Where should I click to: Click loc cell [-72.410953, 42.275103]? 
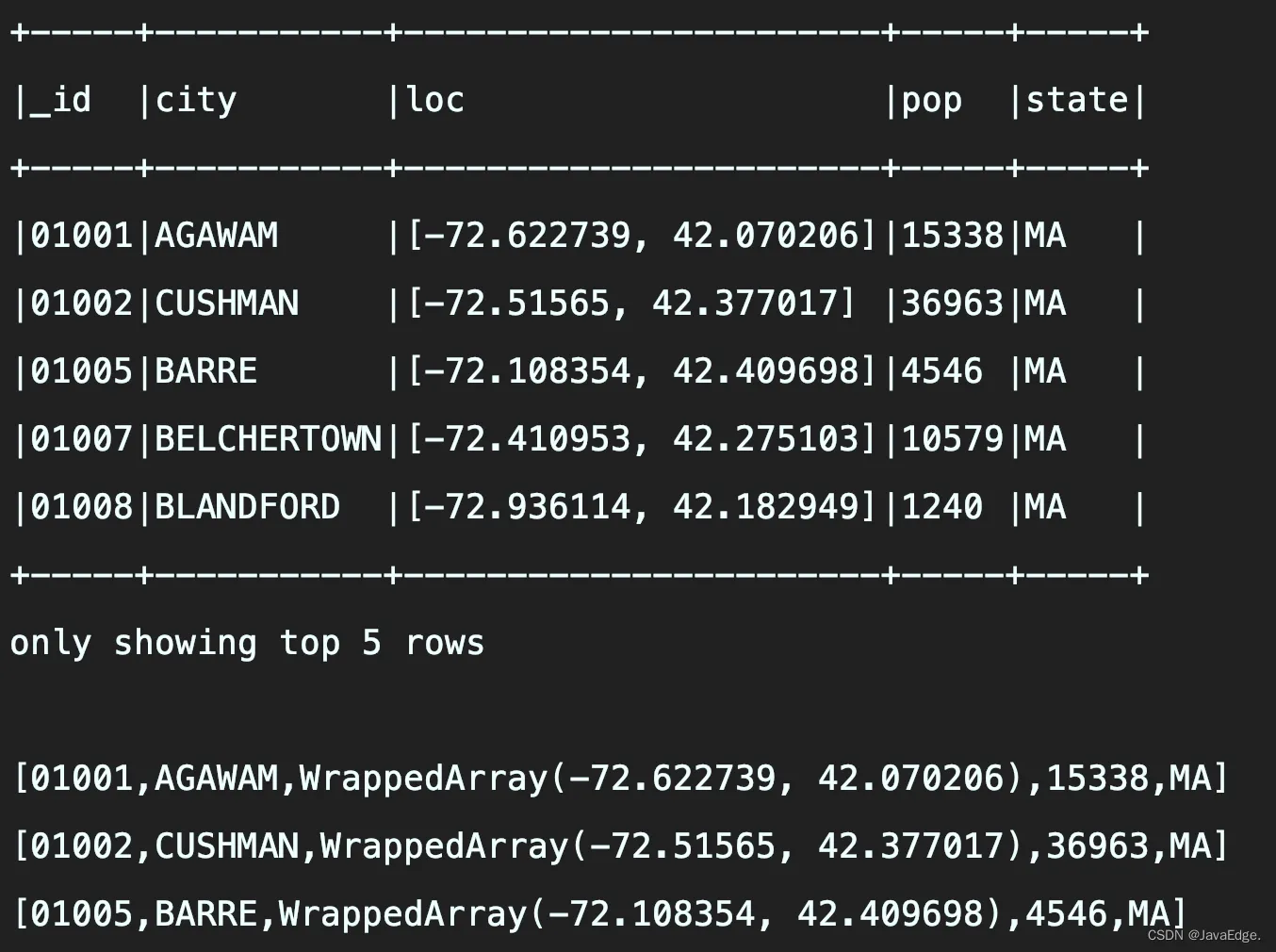coord(641,439)
